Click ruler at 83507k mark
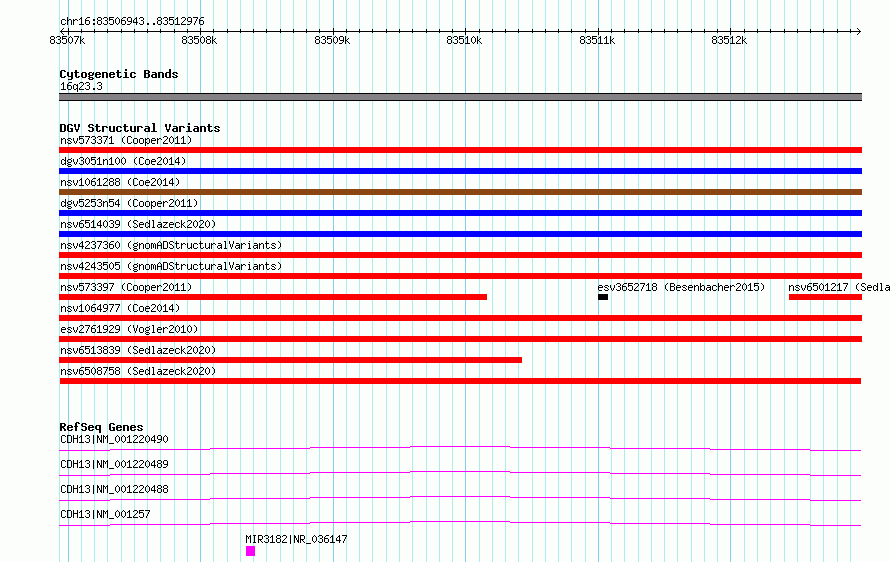 point(67,40)
